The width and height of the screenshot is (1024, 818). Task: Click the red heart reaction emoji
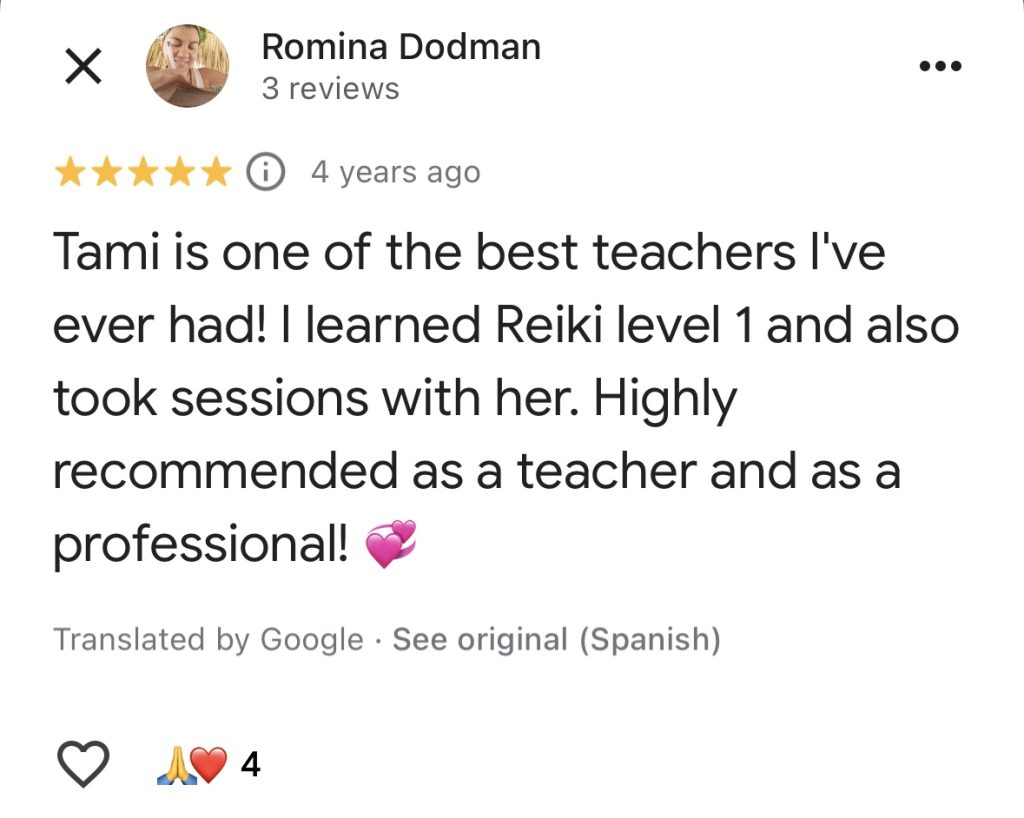coord(209,765)
